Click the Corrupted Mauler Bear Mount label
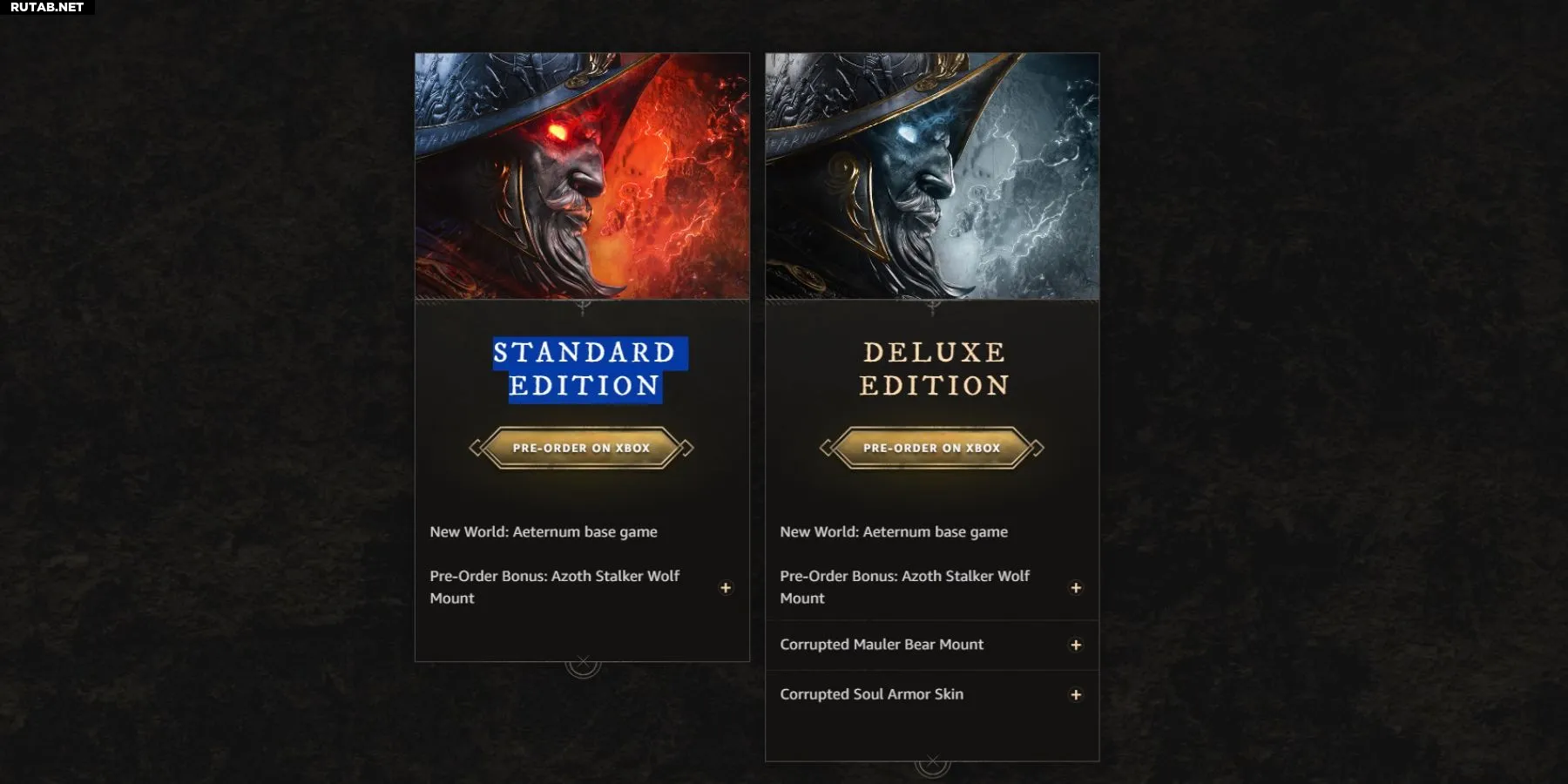The height and width of the screenshot is (784, 1568). click(882, 645)
